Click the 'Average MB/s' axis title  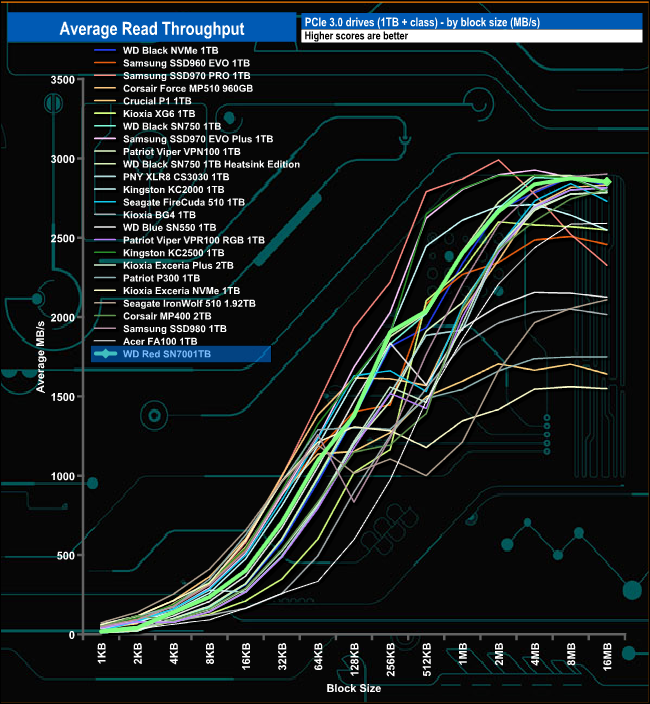41,357
